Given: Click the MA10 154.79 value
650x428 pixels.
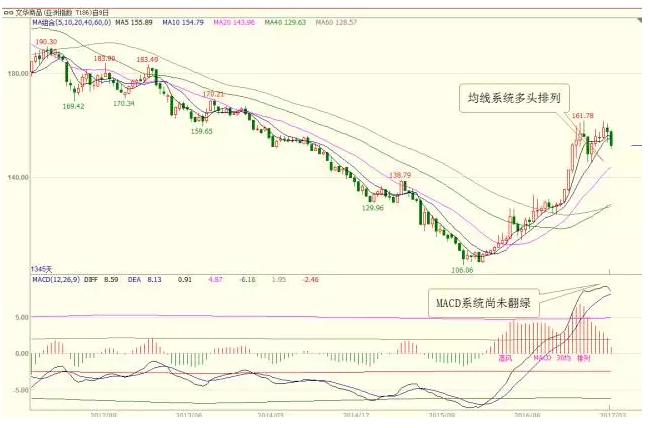Looking at the screenshot, I should pos(183,22).
